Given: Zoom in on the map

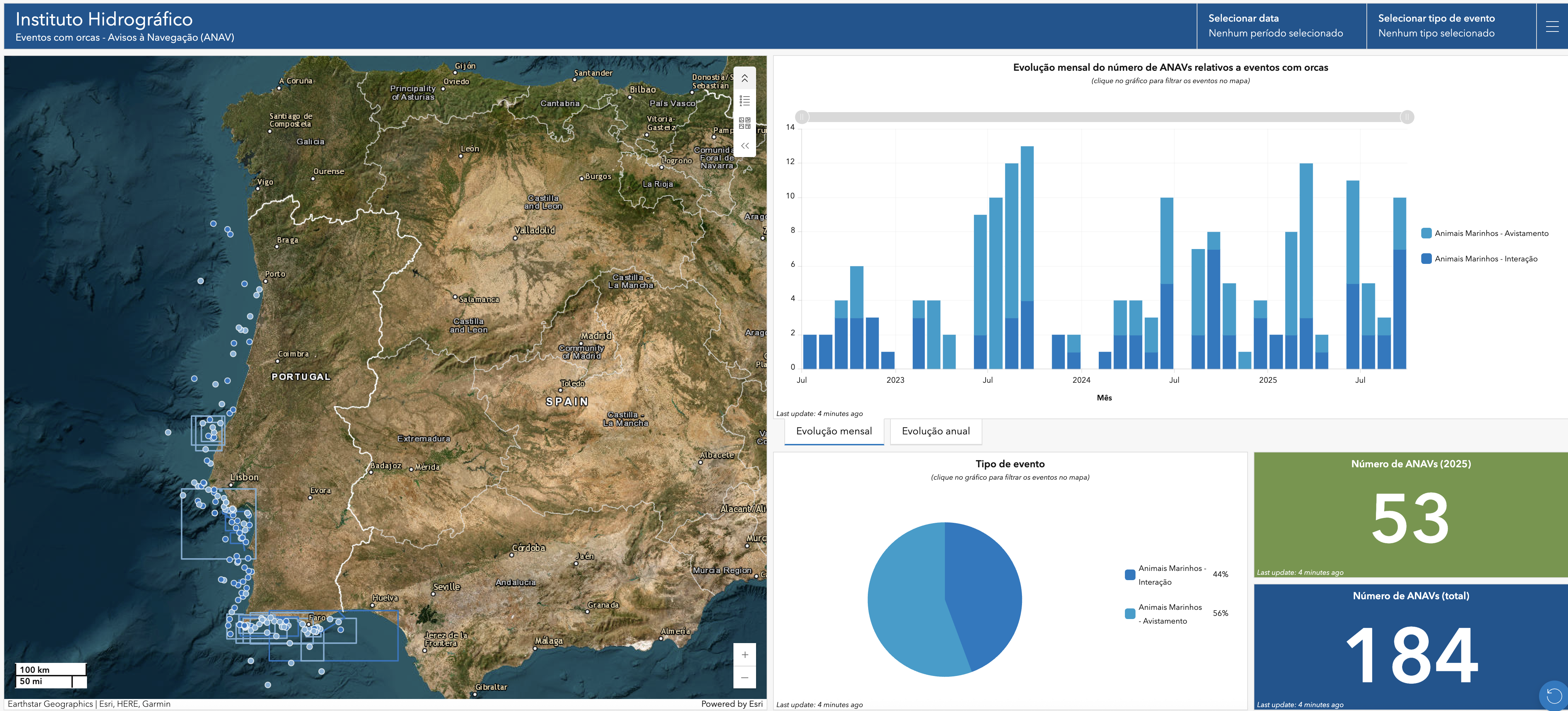Looking at the screenshot, I should [744, 655].
